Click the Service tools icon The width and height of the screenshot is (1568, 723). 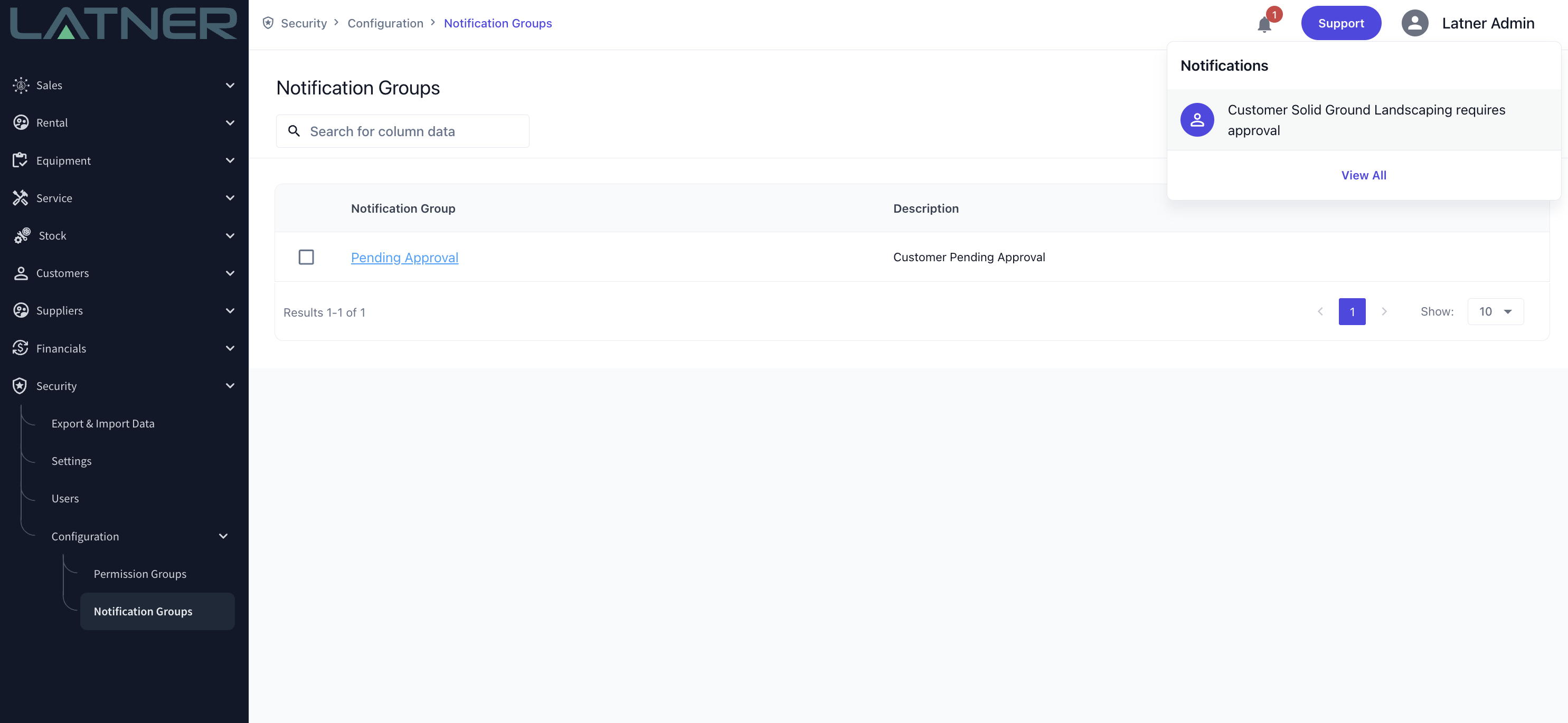[x=20, y=198]
